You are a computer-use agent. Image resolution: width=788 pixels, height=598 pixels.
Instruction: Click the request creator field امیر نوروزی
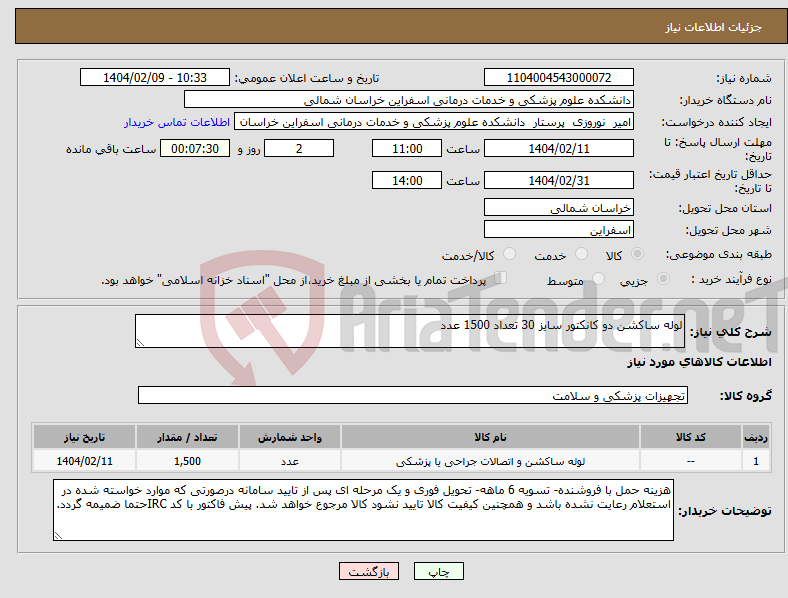[x=434, y=122]
